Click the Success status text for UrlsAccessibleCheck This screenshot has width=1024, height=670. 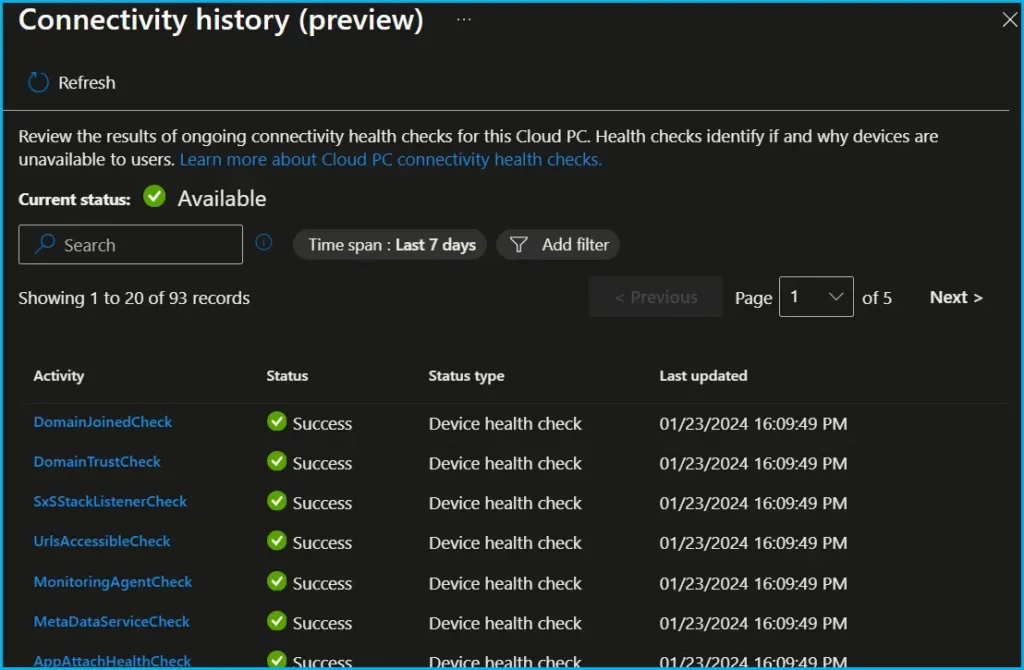tap(323, 543)
